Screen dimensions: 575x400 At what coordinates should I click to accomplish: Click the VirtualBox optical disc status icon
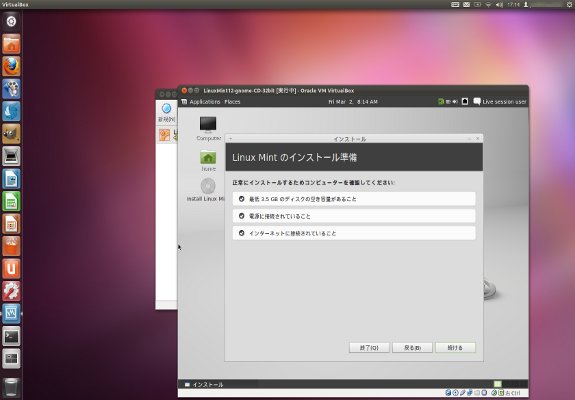click(455, 393)
